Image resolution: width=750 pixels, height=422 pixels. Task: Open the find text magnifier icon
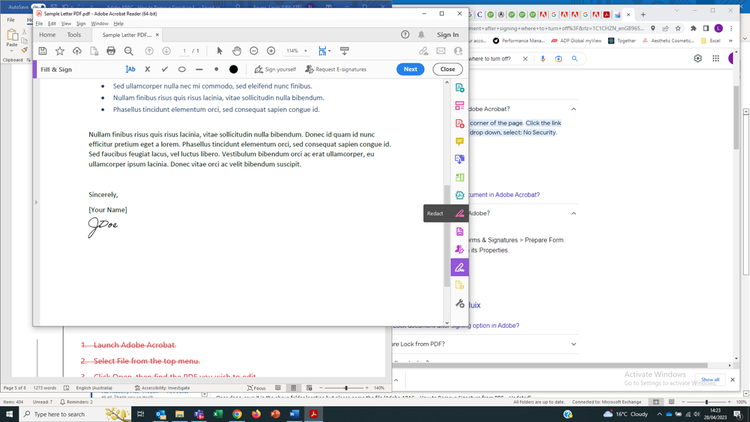(129, 51)
